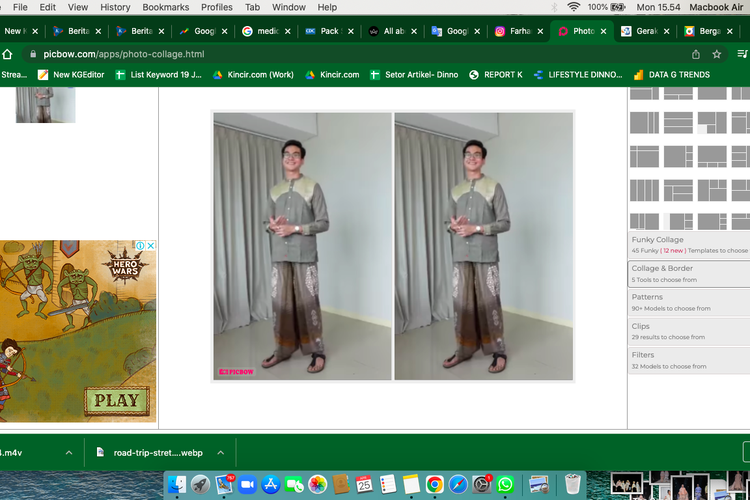Open Google Chrome from the dock
The image size is (750, 500).
click(434, 484)
